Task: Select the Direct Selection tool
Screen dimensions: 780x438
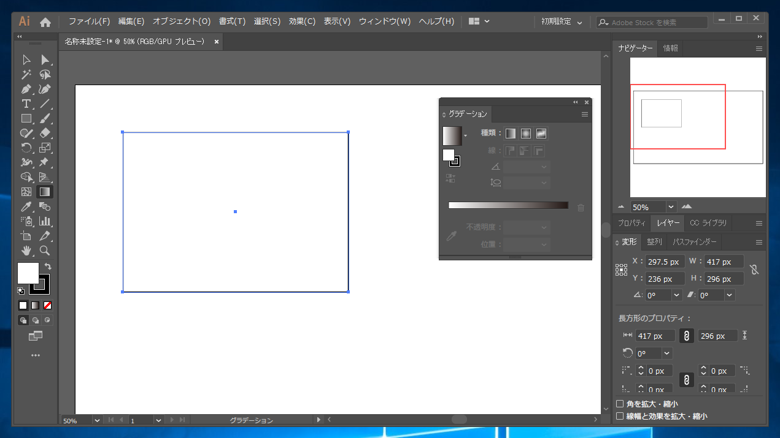Action: [45, 60]
